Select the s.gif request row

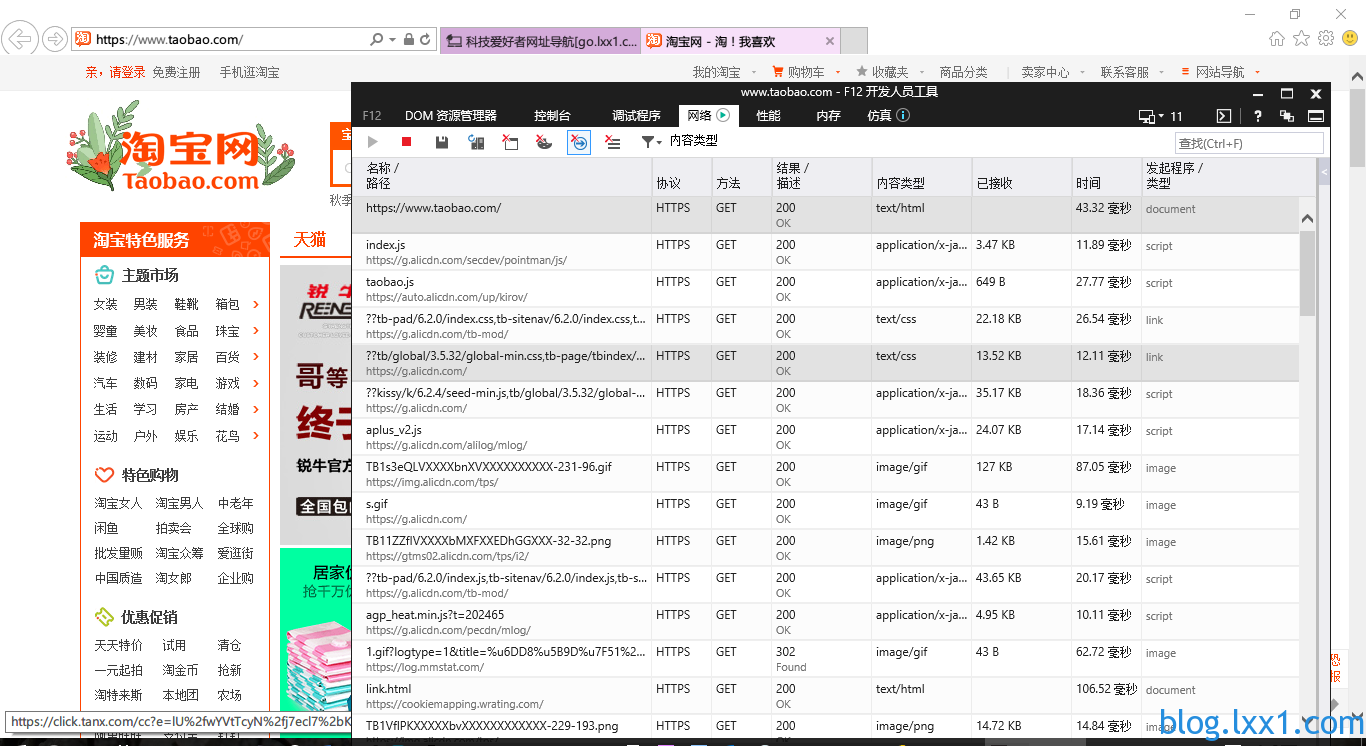[x=825, y=511]
